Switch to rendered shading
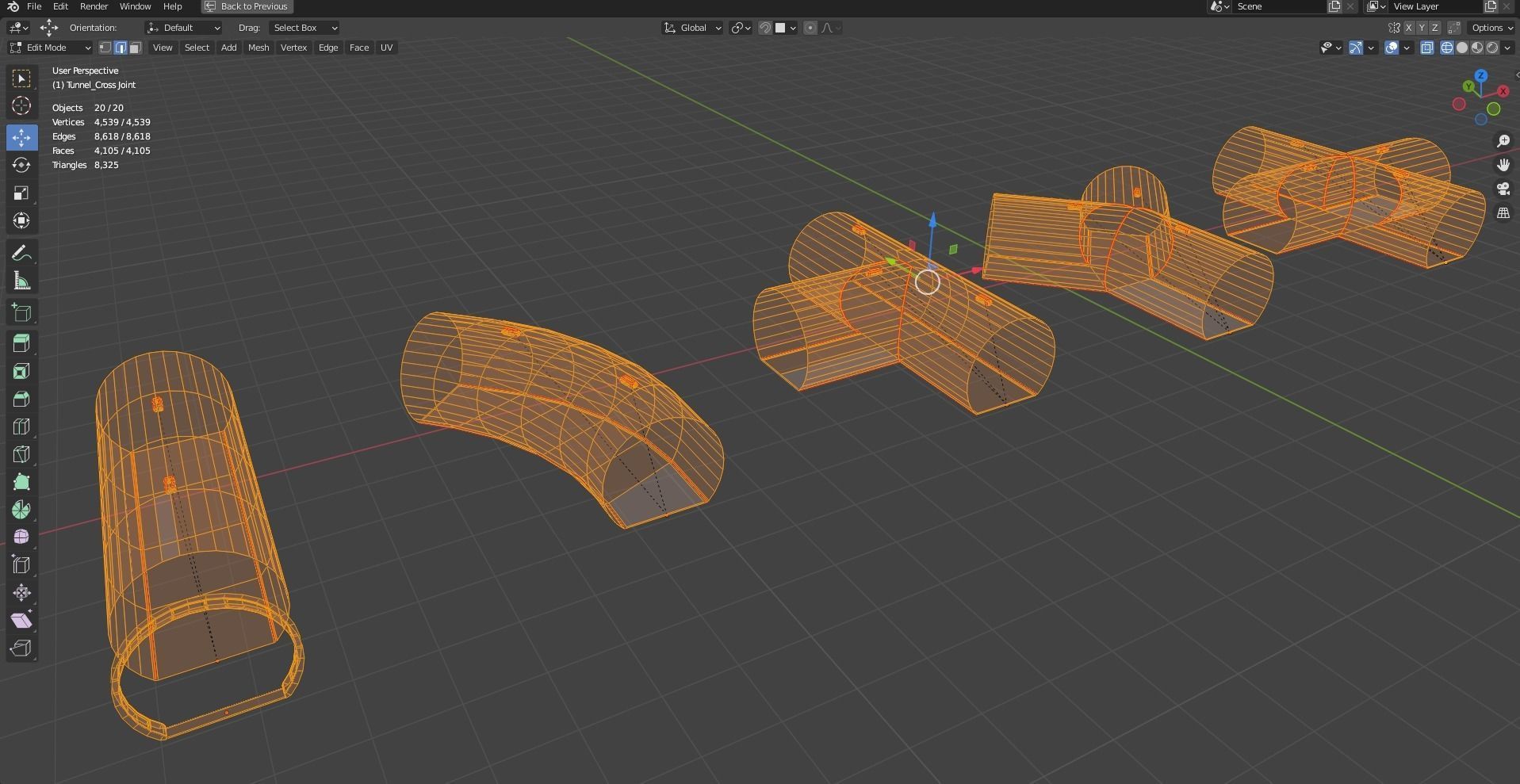 [x=1492, y=48]
